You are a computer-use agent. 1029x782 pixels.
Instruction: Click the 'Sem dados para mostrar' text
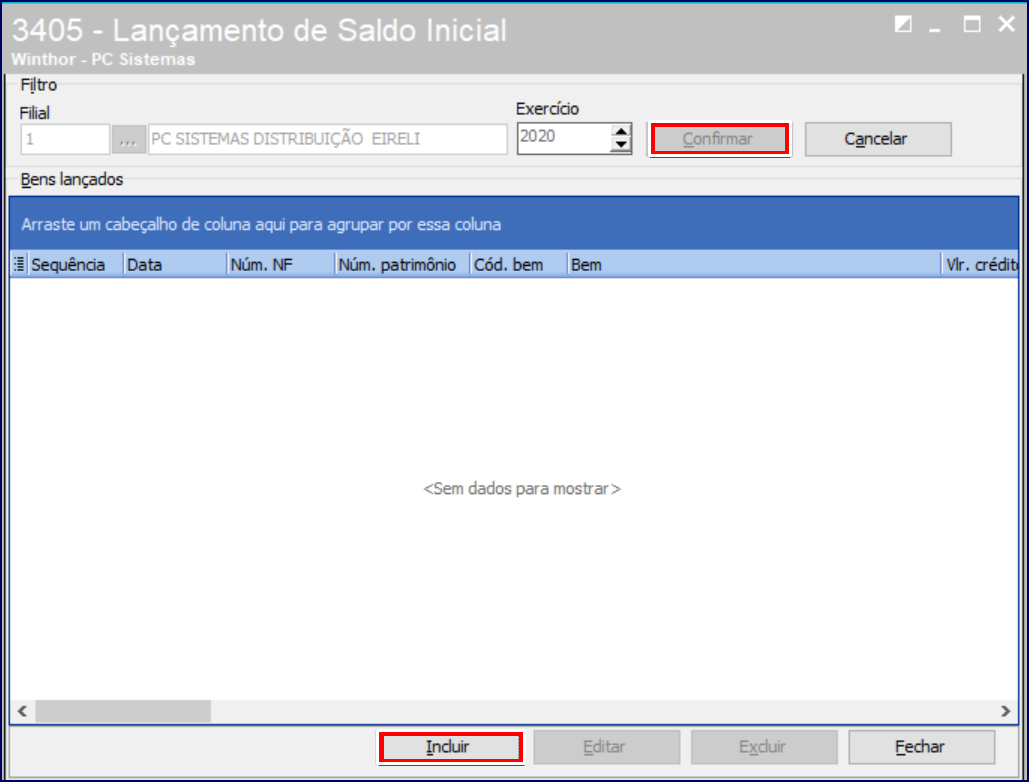point(522,489)
